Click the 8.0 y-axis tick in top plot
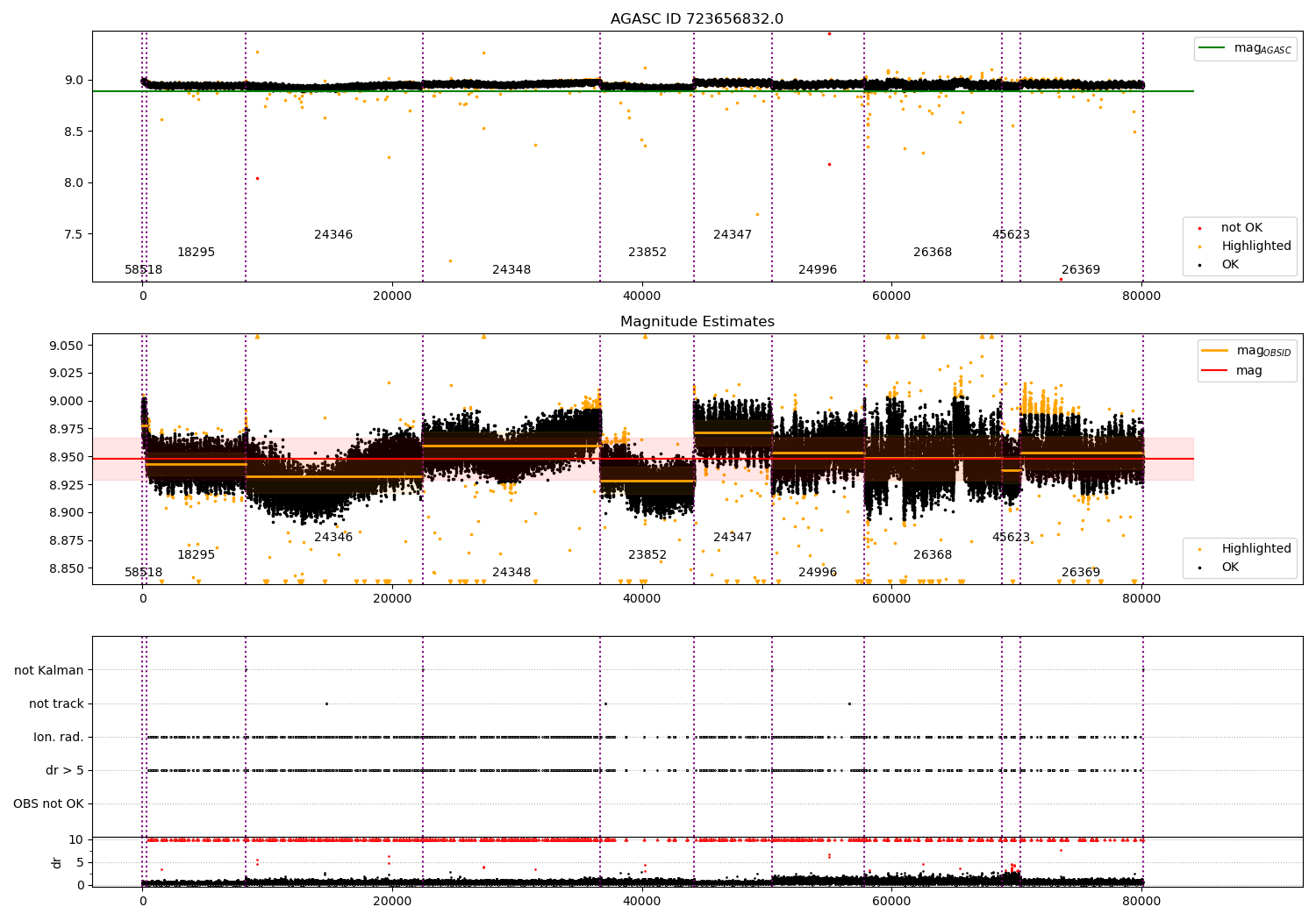Image resolution: width=1316 pixels, height=921 pixels. [x=74, y=183]
